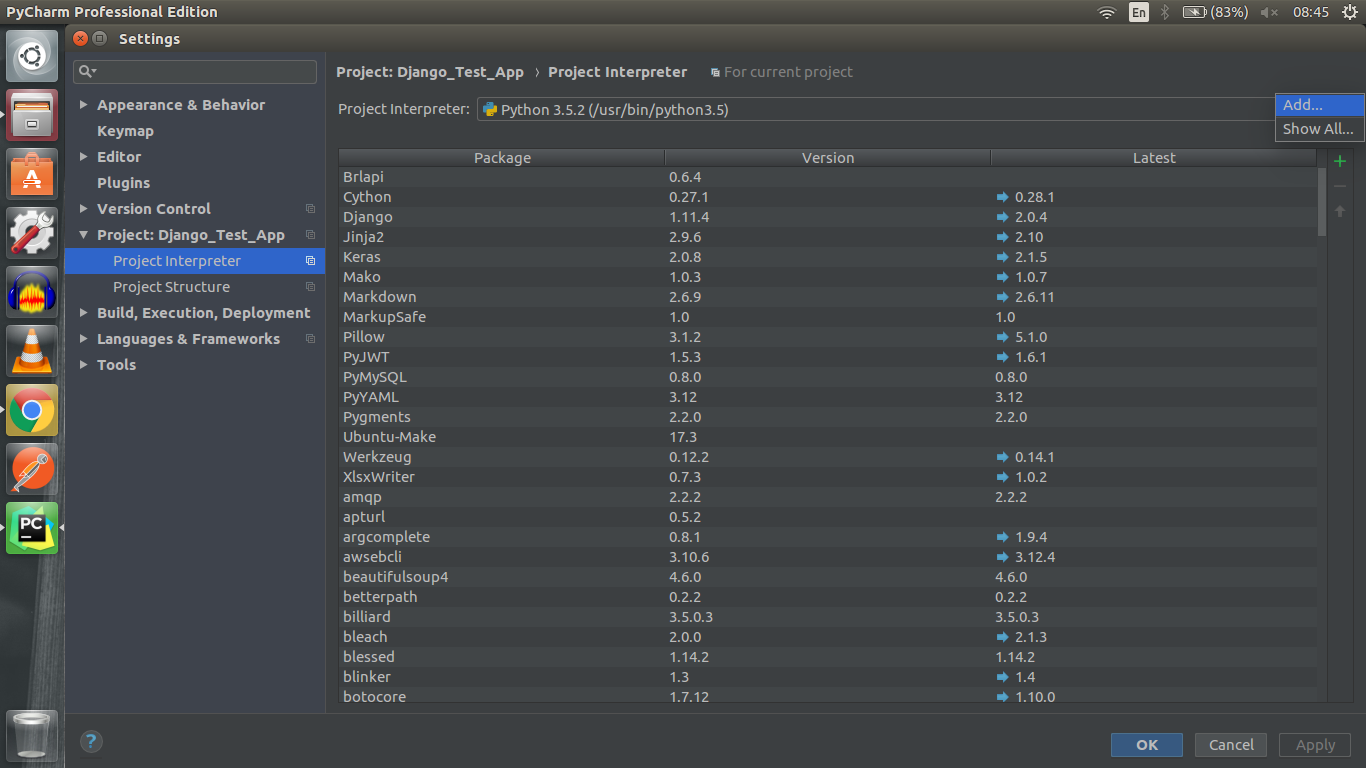Screen dimensions: 1366x768
Task: Click Project: Django_Test_App breadcrumb
Action: pyautogui.click(x=430, y=72)
